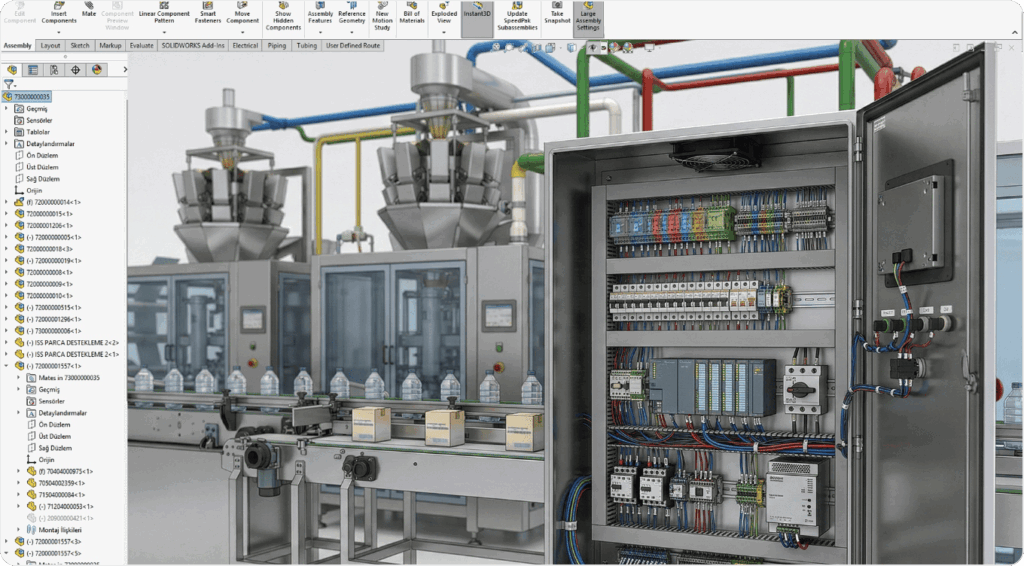
Task: Open Bill of Materials
Action: click(412, 14)
